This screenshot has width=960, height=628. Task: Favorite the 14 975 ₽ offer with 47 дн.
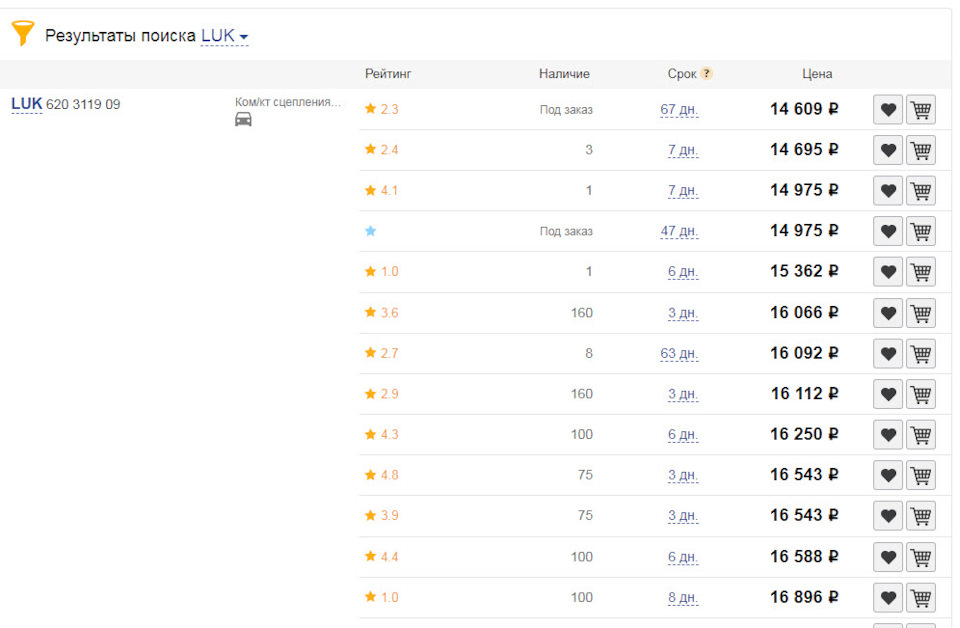[888, 231]
